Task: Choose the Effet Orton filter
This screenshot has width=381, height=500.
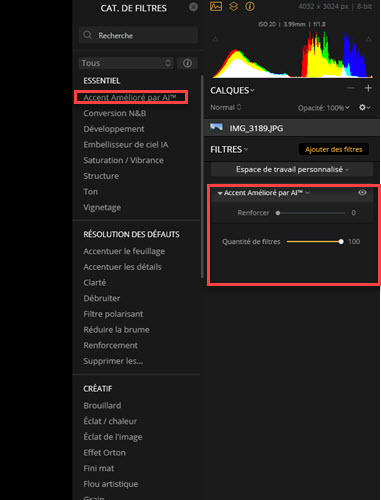Action: (104, 453)
